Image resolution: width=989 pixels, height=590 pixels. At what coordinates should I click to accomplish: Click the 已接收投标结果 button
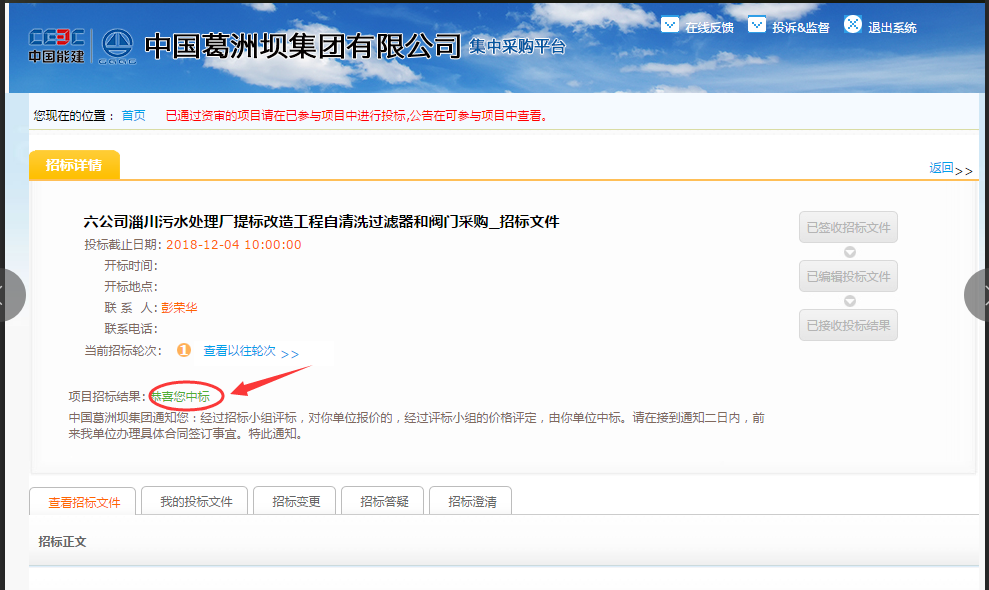coord(848,325)
